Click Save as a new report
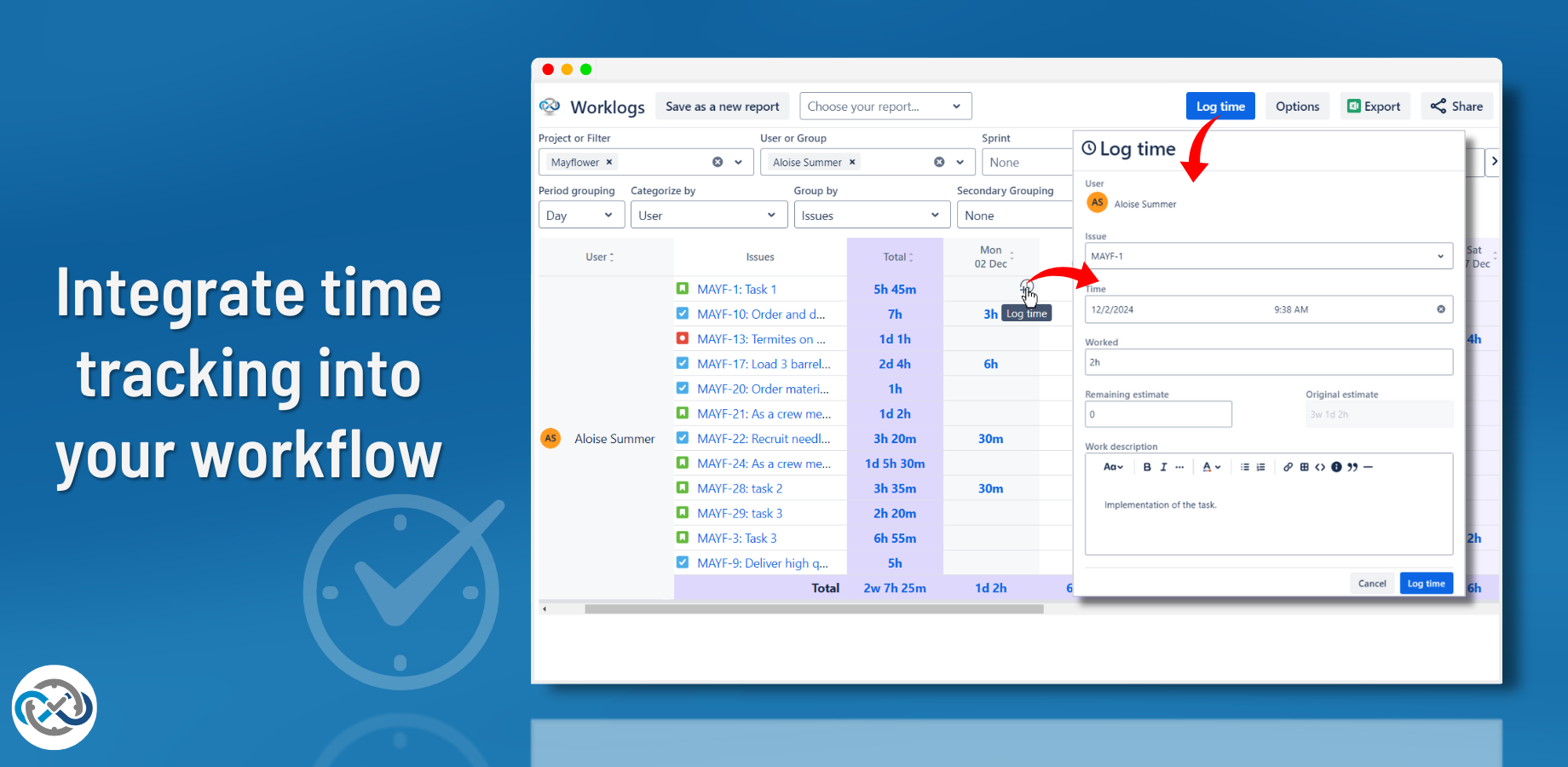 723,107
